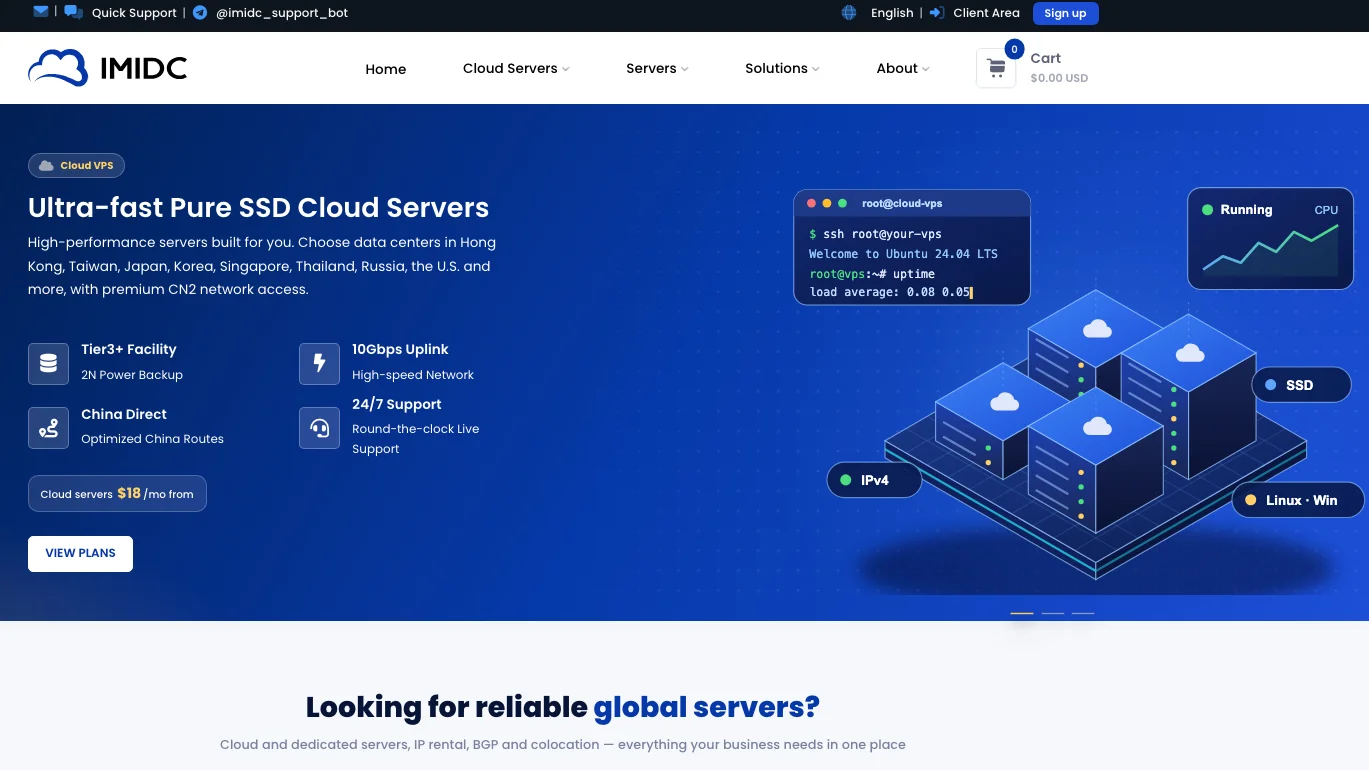
Task: Click the VIEW PLANS button
Action: [x=80, y=553]
